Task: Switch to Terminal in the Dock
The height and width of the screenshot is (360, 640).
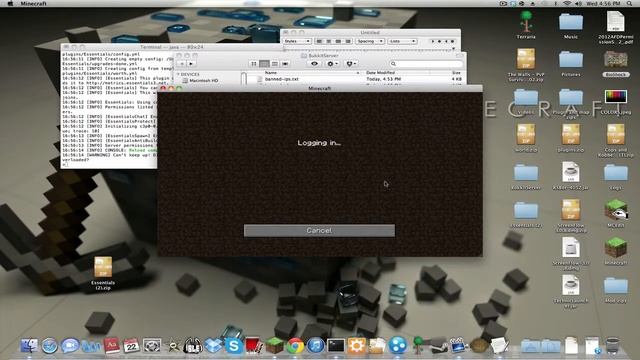Action: click(336, 346)
